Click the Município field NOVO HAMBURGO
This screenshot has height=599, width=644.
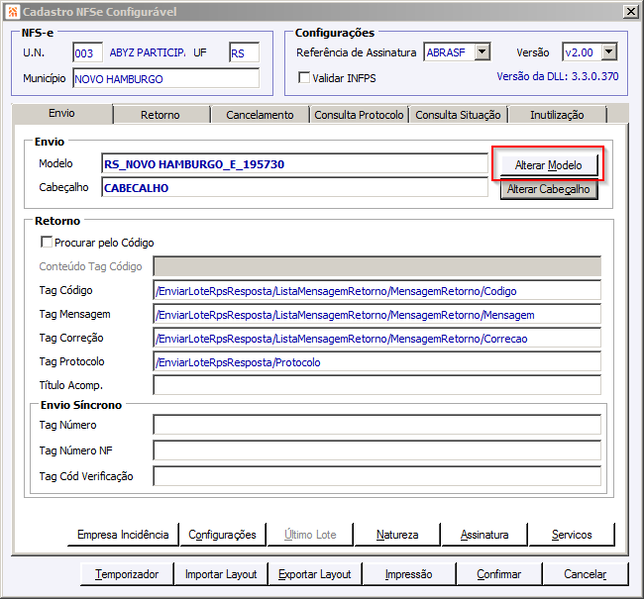pos(166,78)
